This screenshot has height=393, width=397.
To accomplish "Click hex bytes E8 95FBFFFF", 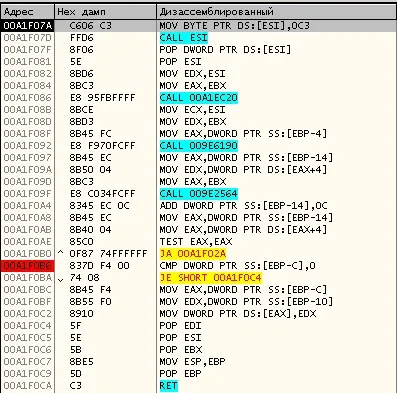I will click(x=102, y=98).
